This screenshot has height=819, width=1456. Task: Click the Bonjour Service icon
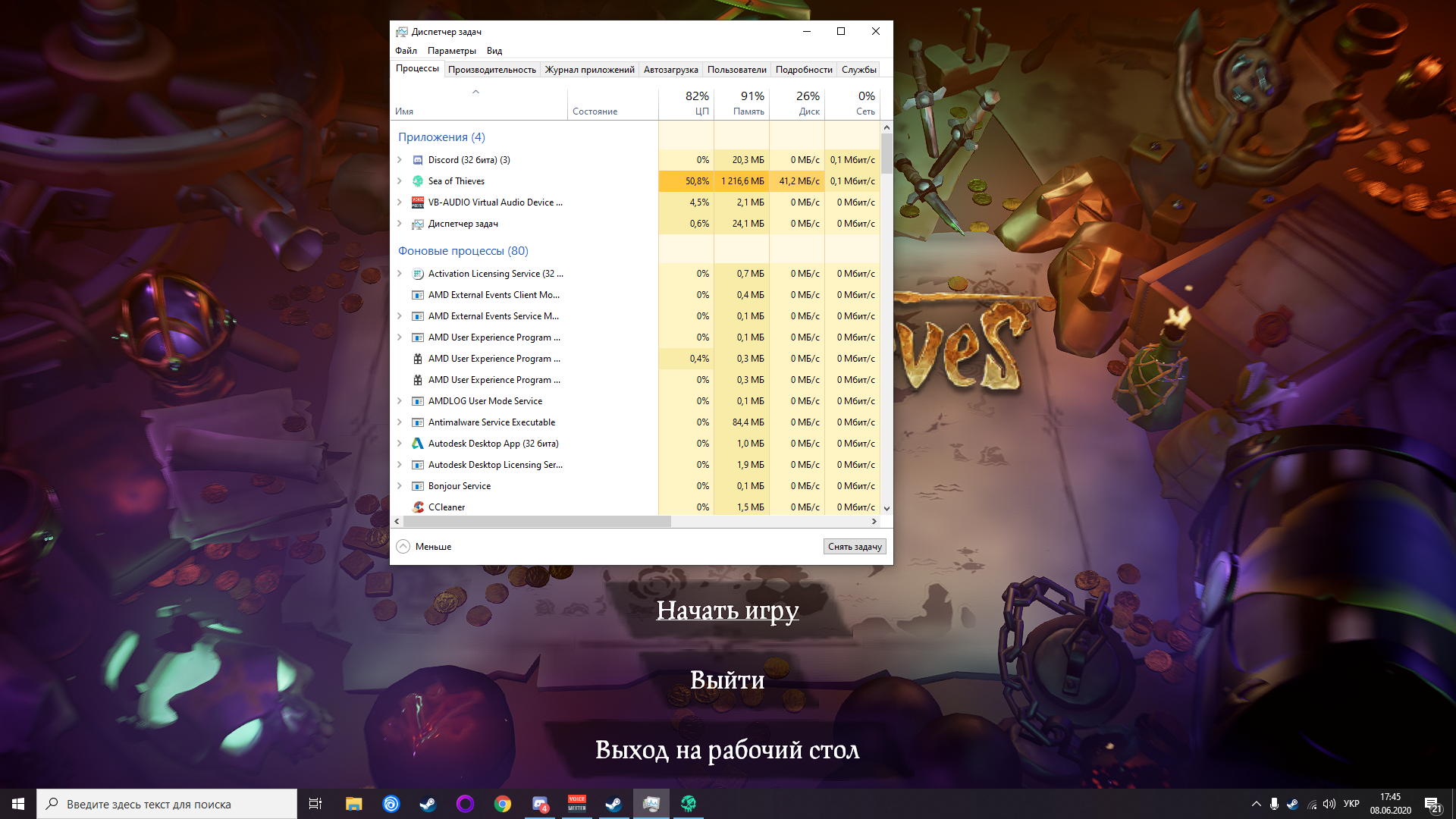point(418,486)
